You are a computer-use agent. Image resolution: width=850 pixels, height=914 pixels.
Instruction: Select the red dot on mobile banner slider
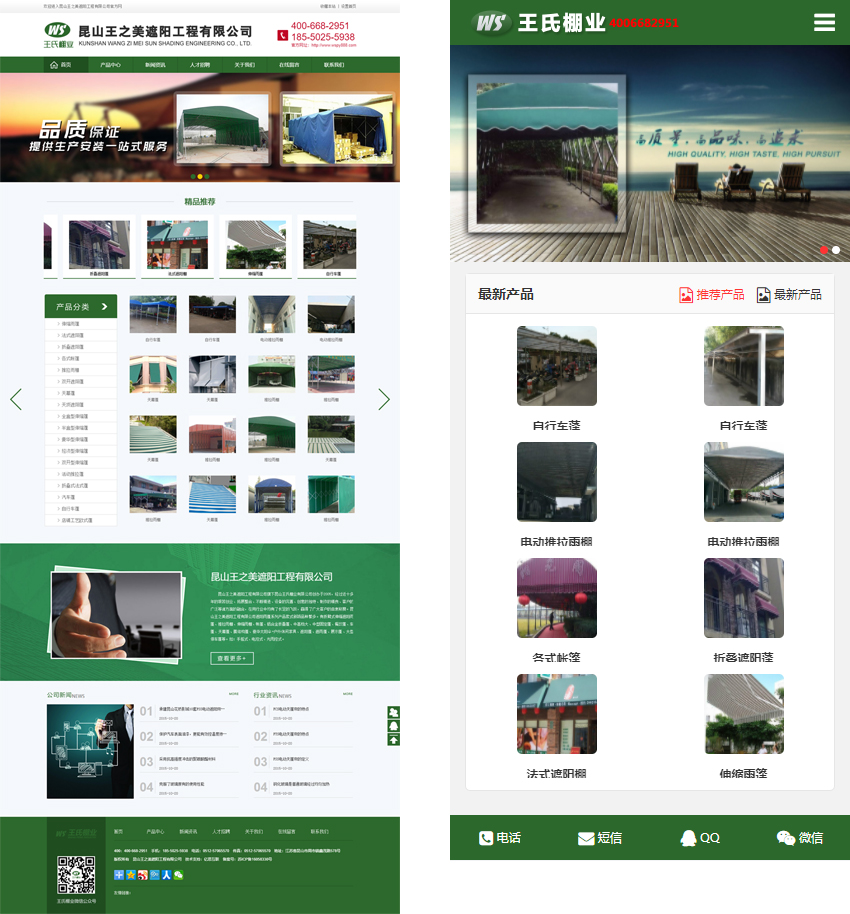click(x=824, y=250)
